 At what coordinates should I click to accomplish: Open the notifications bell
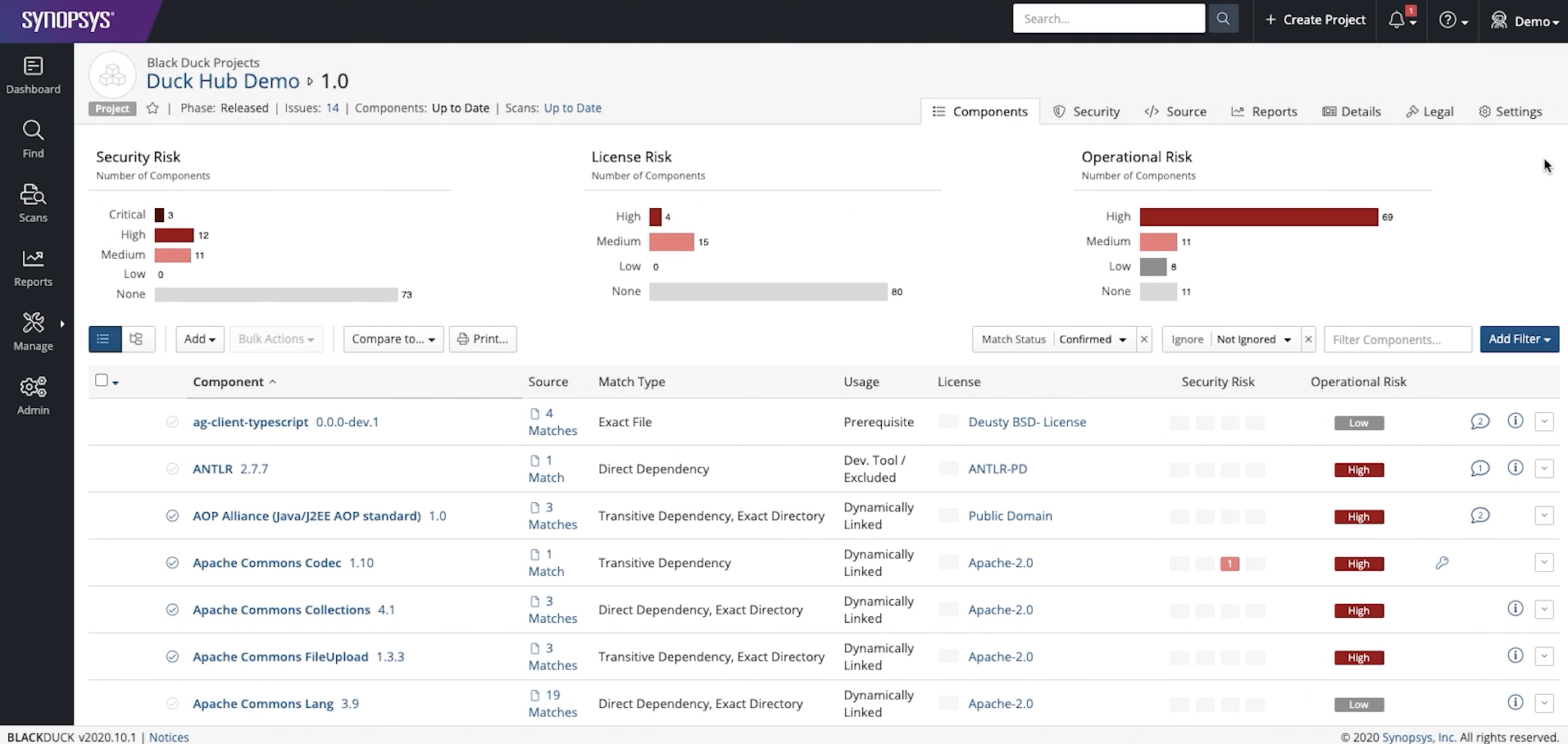[x=1402, y=20]
